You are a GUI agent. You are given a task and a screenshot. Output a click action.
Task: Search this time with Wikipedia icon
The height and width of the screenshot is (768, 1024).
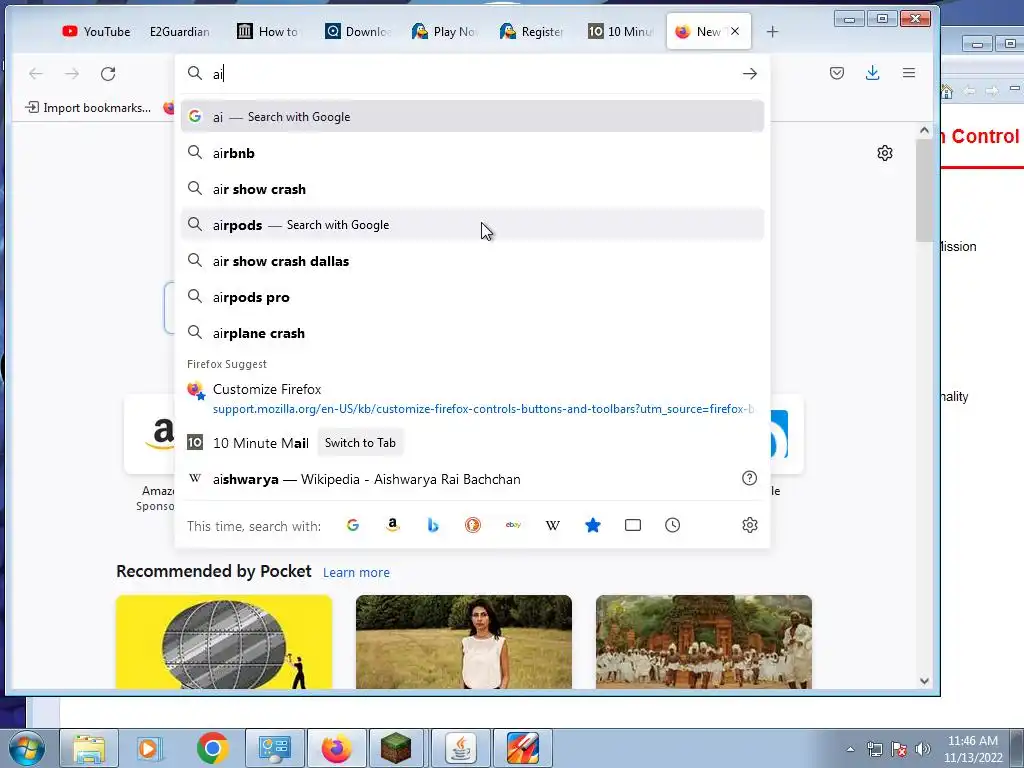(552, 525)
